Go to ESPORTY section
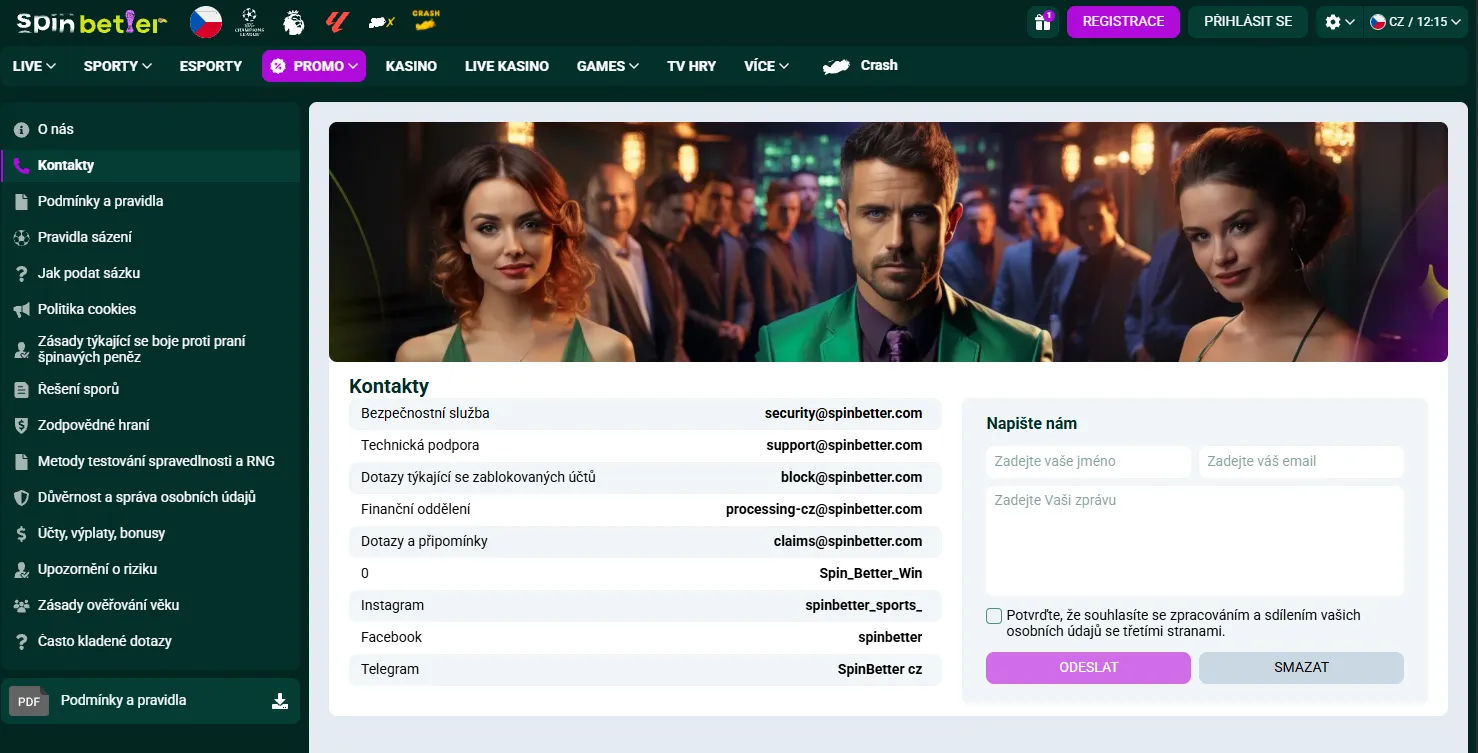The image size is (1478, 753). (211, 66)
